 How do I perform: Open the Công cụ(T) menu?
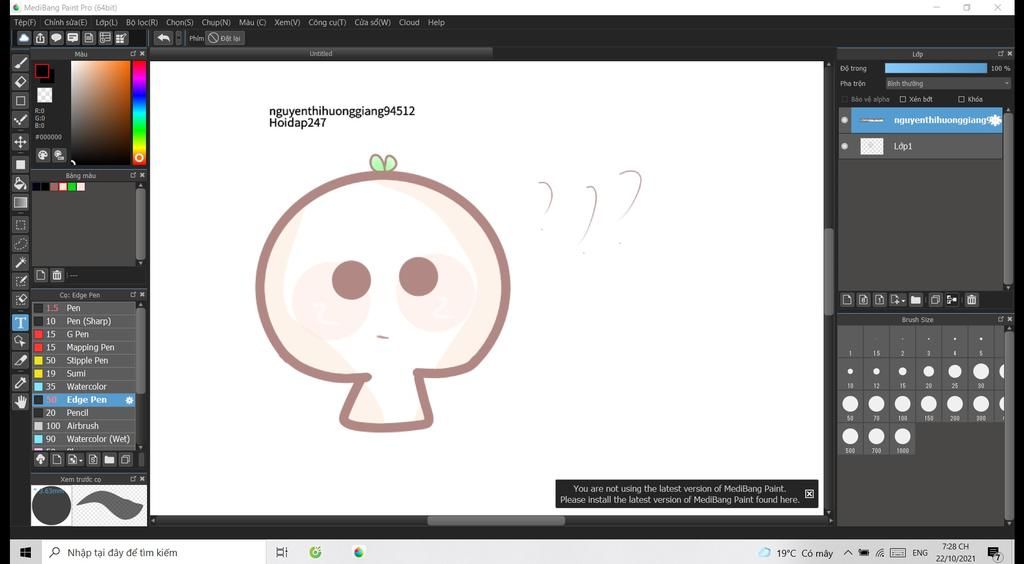click(327, 22)
